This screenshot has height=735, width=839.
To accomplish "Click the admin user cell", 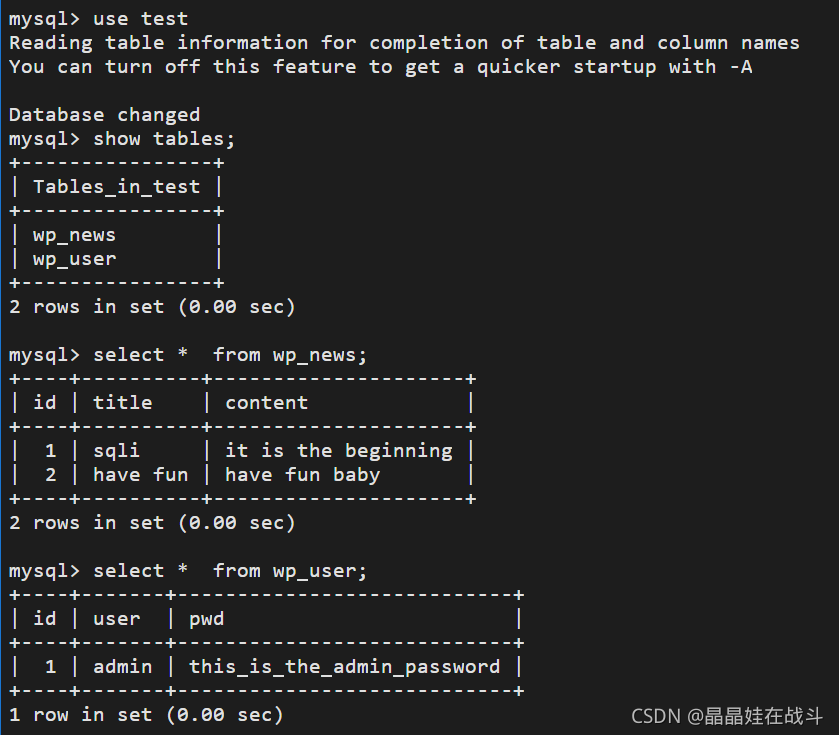I will pos(123,667).
